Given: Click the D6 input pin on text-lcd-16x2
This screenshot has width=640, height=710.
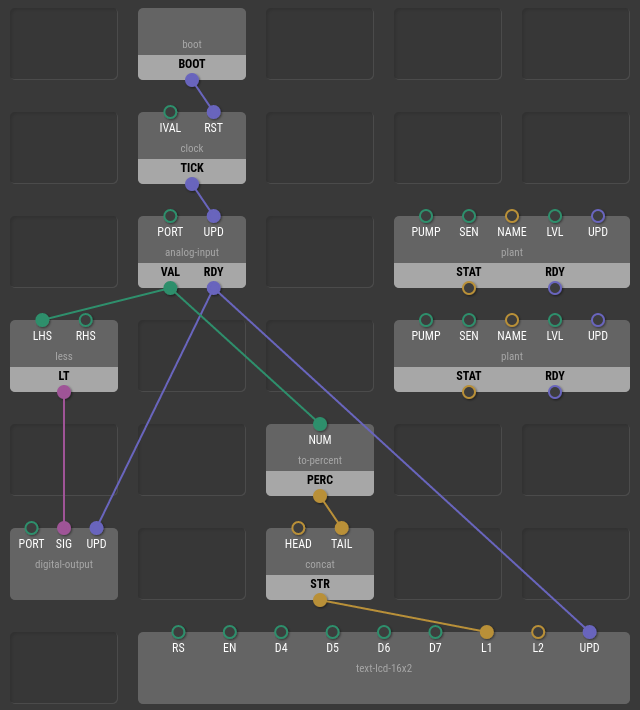Looking at the screenshot, I should tap(384, 632).
